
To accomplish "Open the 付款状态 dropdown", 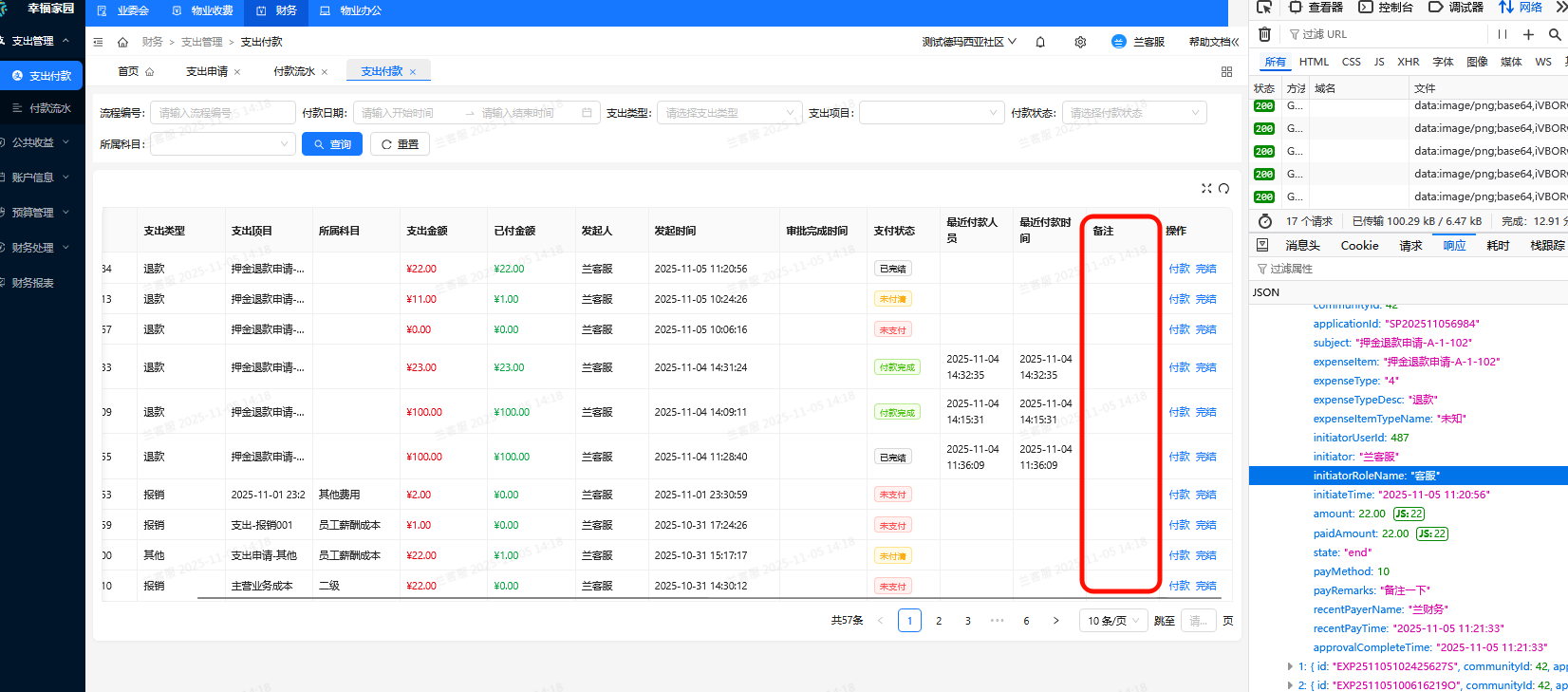I will 1133,113.
